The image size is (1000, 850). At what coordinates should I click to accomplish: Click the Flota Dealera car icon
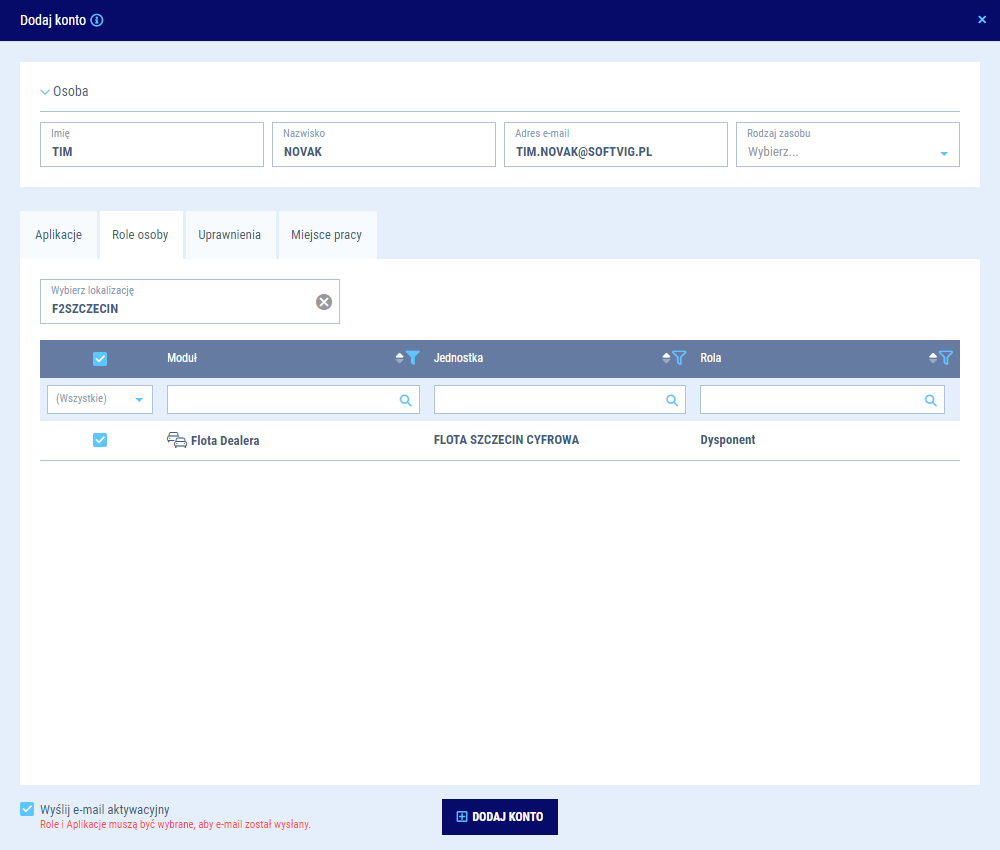(x=177, y=440)
